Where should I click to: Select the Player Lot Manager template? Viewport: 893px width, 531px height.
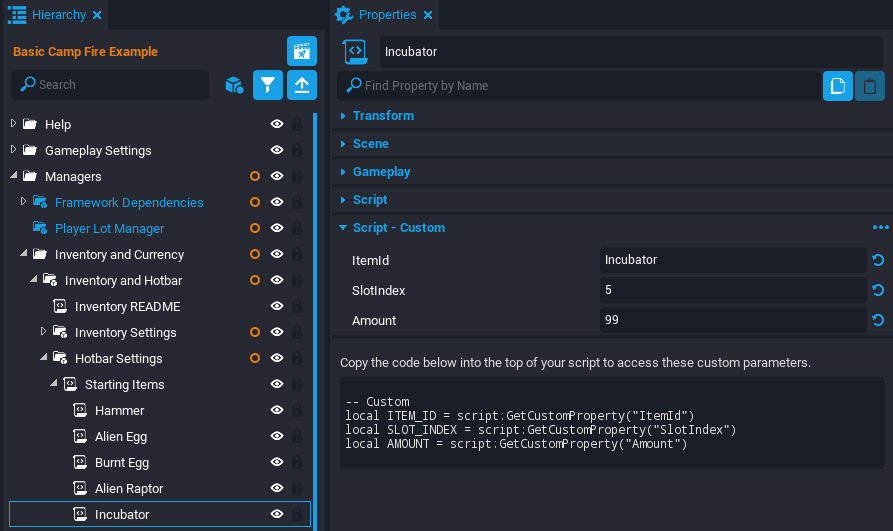109,228
